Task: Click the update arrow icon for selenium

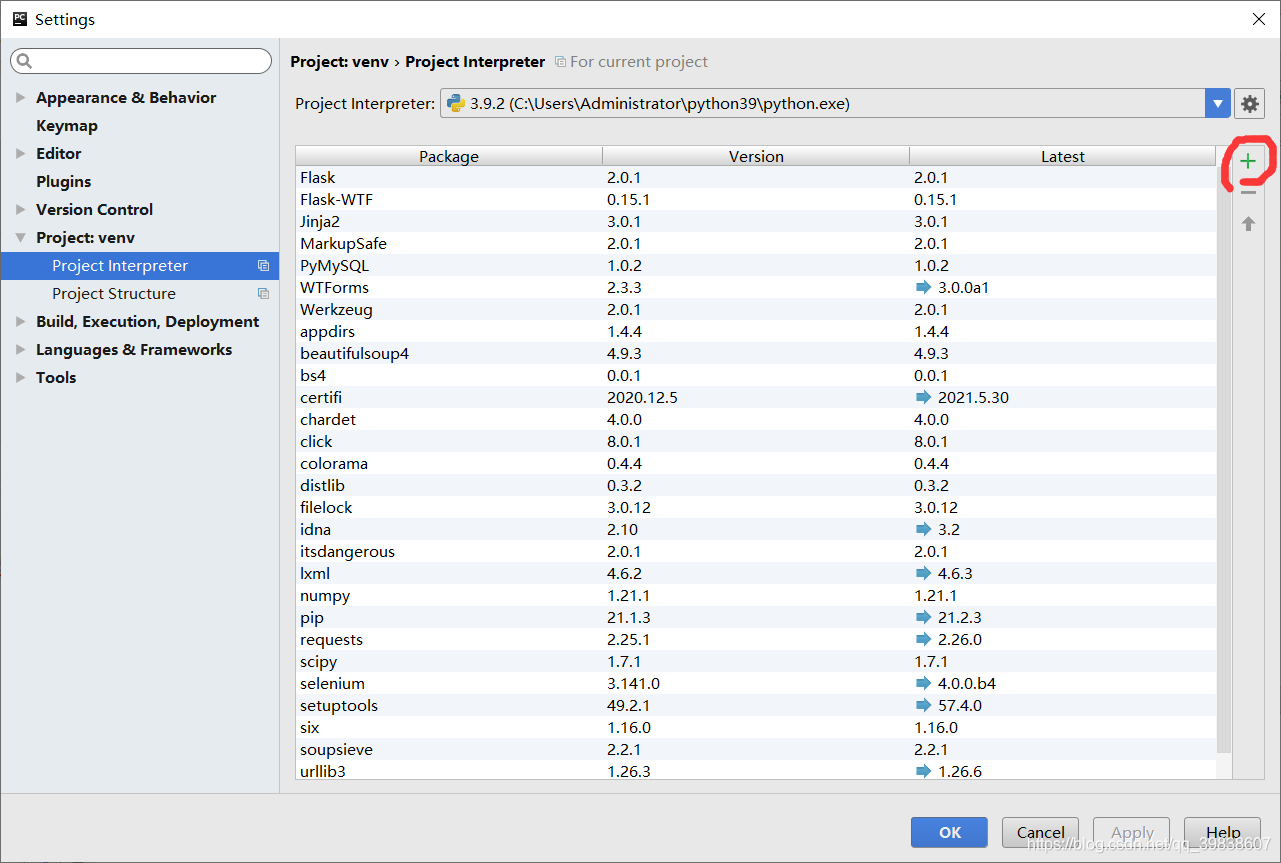Action: pos(923,683)
